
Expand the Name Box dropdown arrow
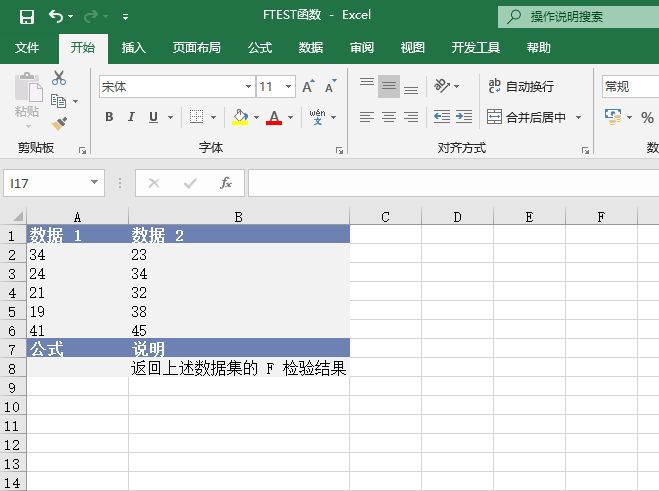click(95, 183)
